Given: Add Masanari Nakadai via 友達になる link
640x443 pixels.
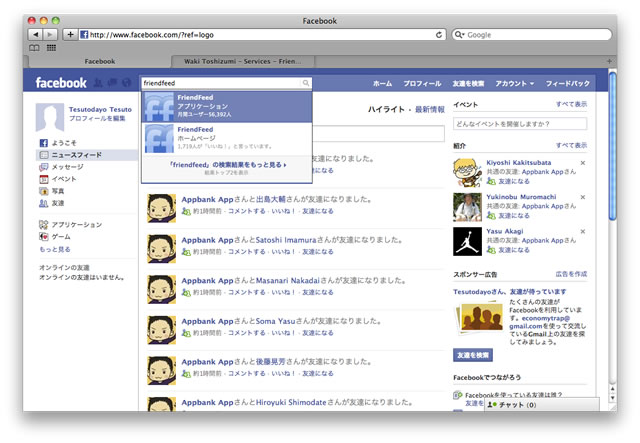Looking at the screenshot, I should (x=318, y=292).
